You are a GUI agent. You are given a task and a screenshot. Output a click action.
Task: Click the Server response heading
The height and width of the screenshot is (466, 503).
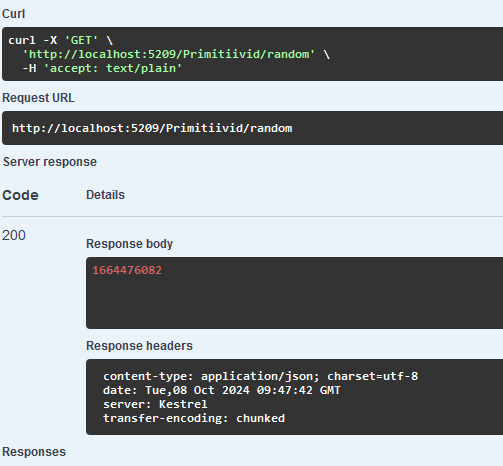[x=50, y=162]
